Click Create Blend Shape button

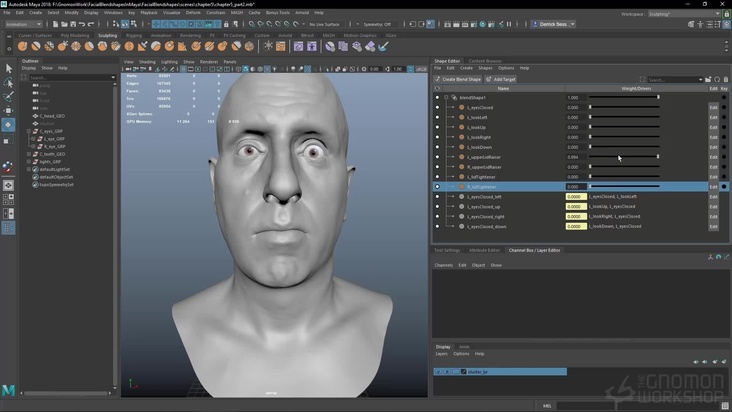459,79
